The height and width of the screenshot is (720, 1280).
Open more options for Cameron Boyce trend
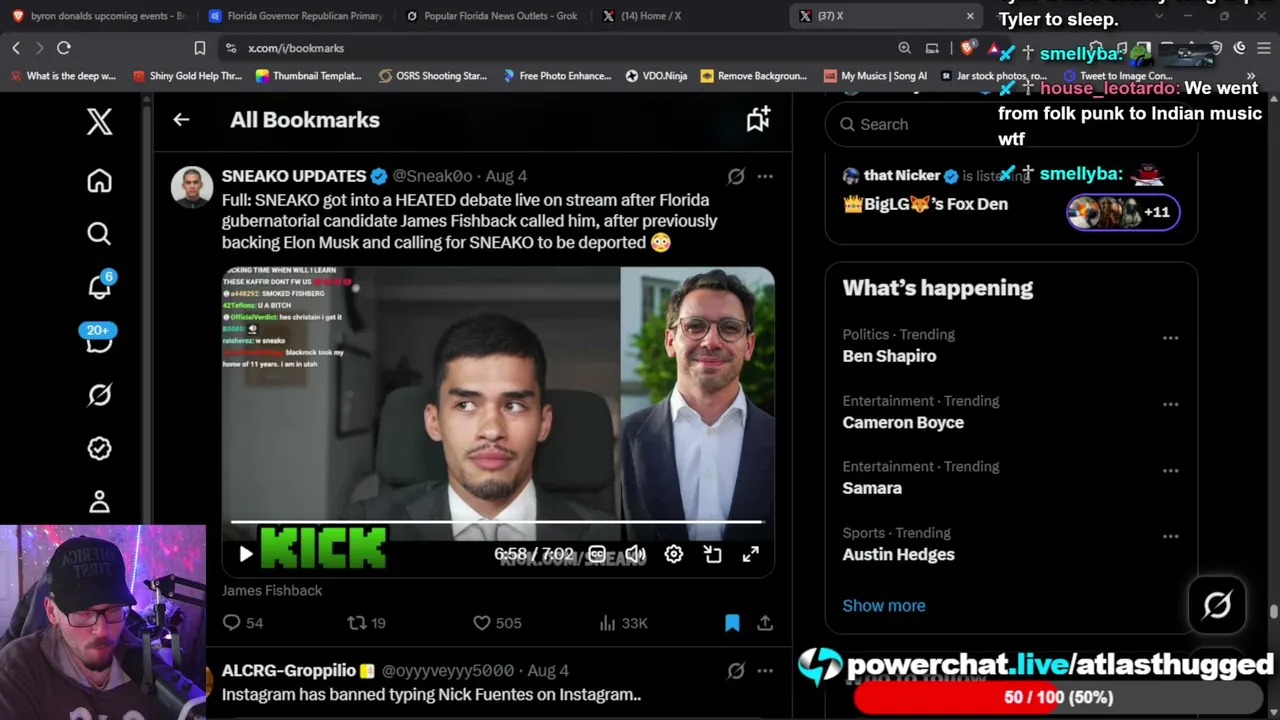point(1170,404)
